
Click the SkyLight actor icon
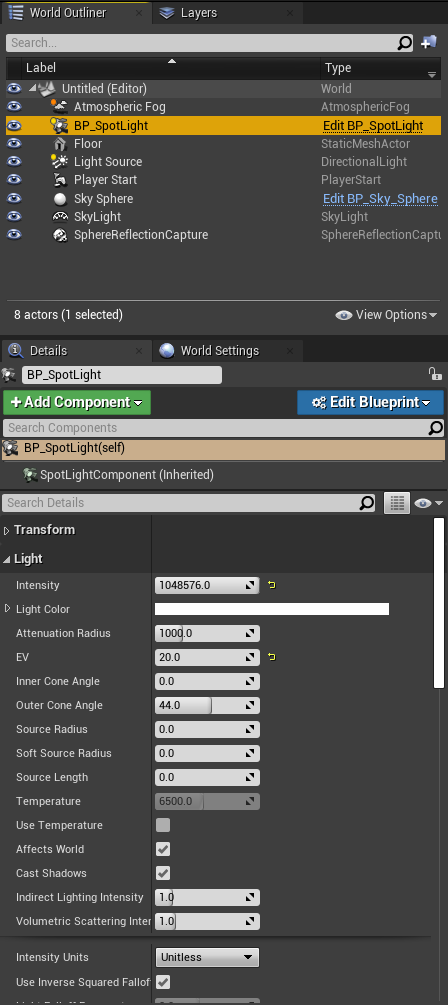[60, 217]
